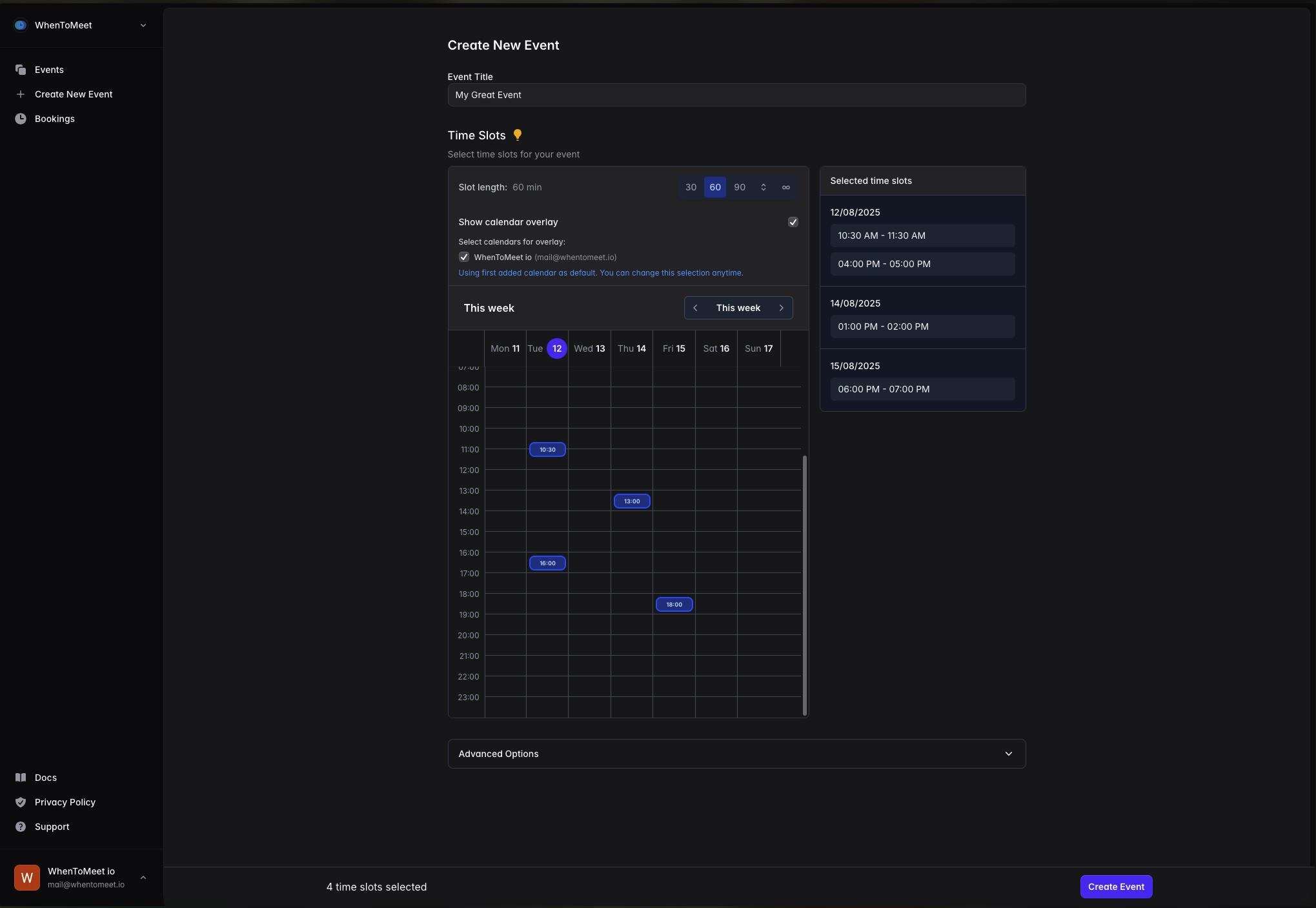Click the 10:30 slot on Tuesday
This screenshot has width=1316, height=908.
coord(547,450)
